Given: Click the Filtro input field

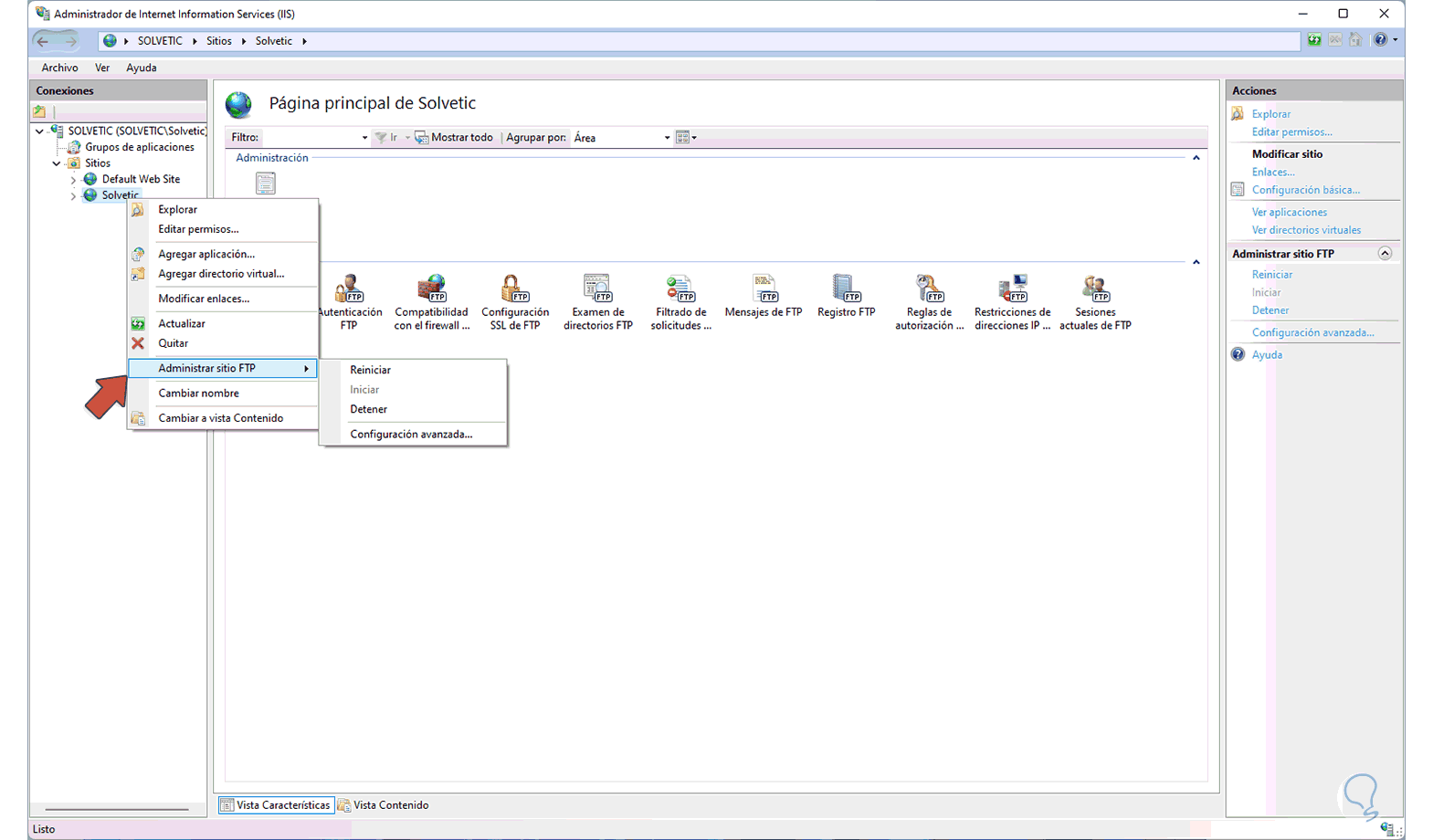Looking at the screenshot, I should [311, 138].
